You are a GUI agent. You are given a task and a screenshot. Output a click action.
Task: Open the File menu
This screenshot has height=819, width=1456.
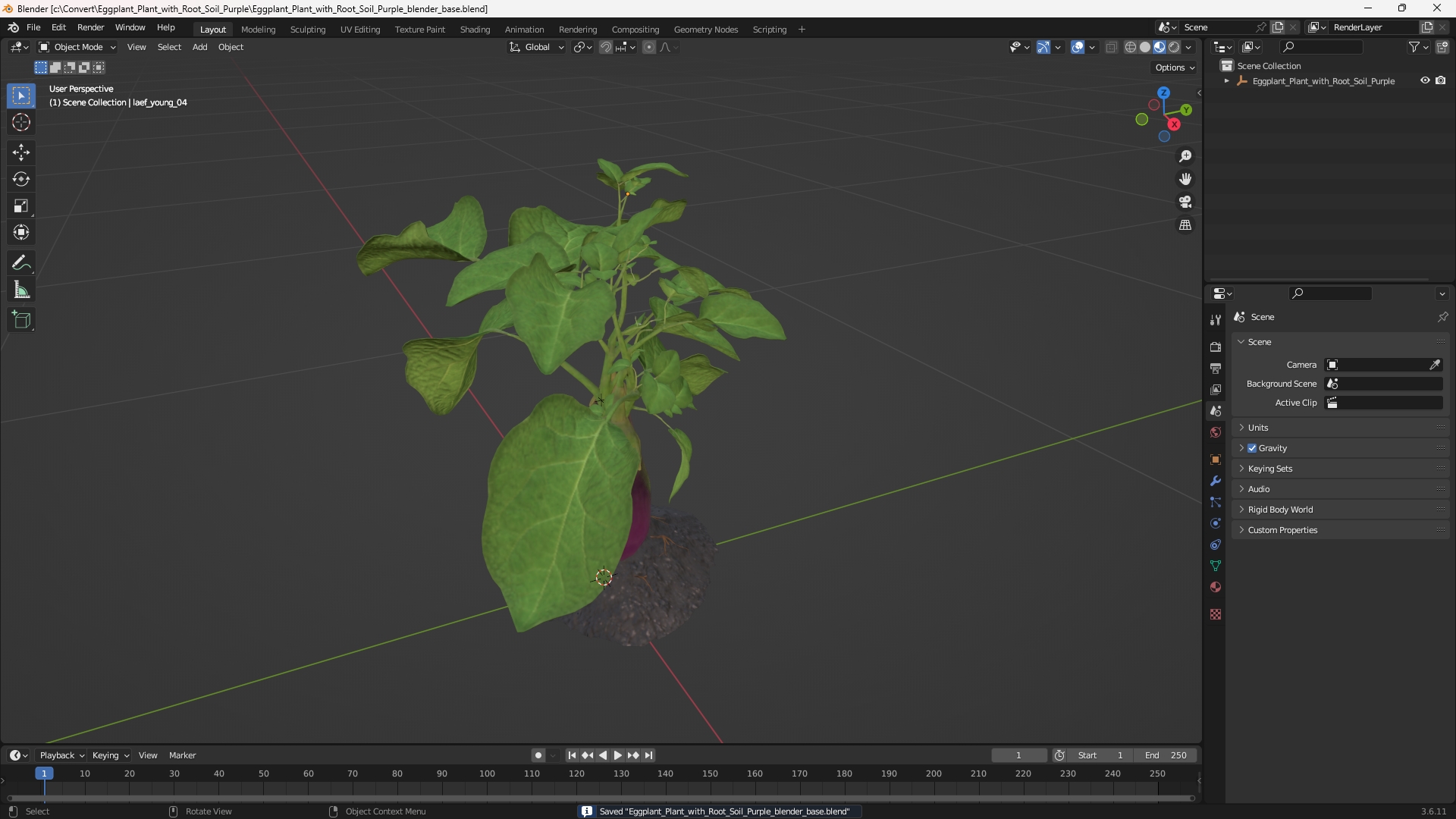tap(33, 27)
